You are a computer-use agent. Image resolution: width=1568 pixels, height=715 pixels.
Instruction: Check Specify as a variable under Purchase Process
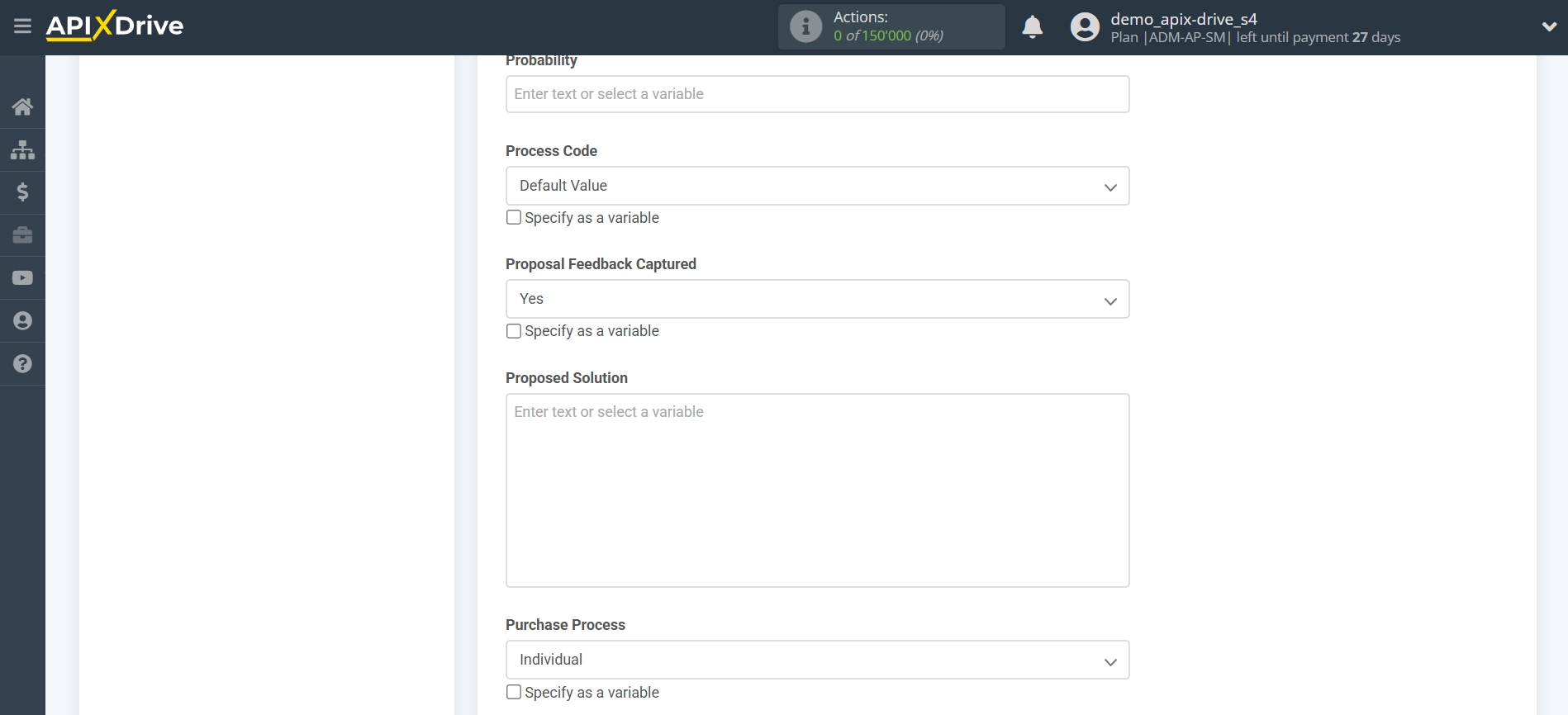[514, 692]
